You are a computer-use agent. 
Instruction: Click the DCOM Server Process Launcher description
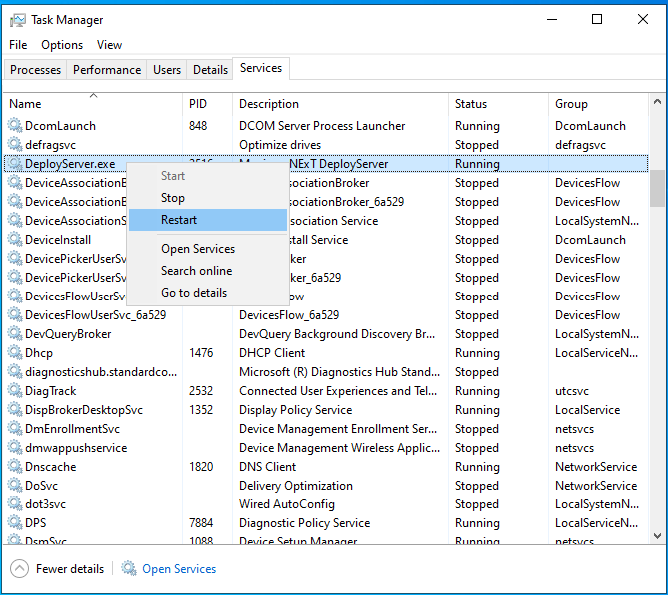coord(322,126)
